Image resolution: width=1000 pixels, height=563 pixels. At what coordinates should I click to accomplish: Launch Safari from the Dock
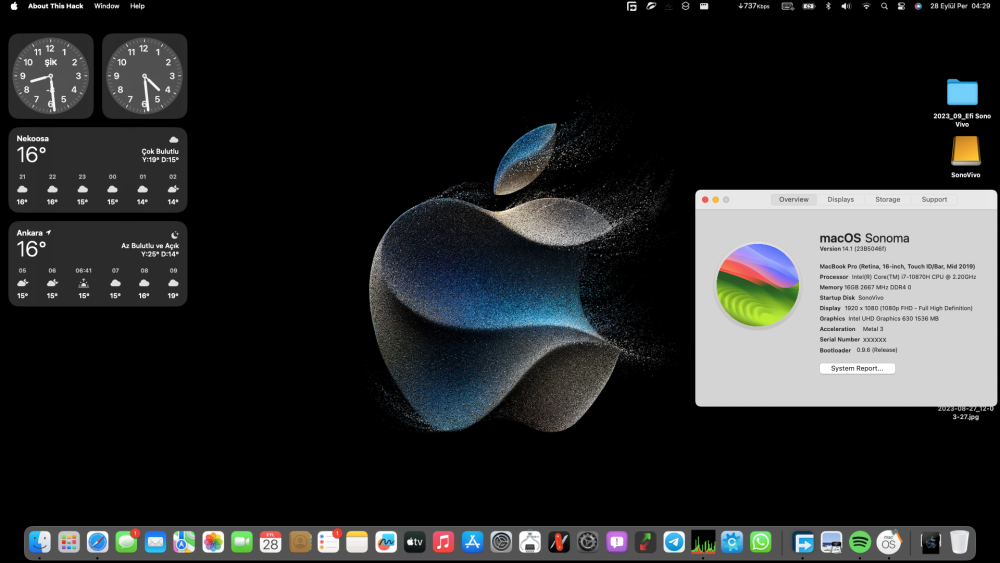click(98, 542)
